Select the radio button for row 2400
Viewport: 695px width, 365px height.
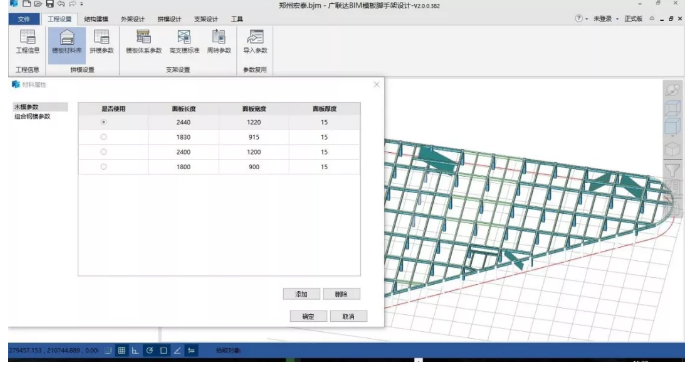pyautogui.click(x=103, y=152)
